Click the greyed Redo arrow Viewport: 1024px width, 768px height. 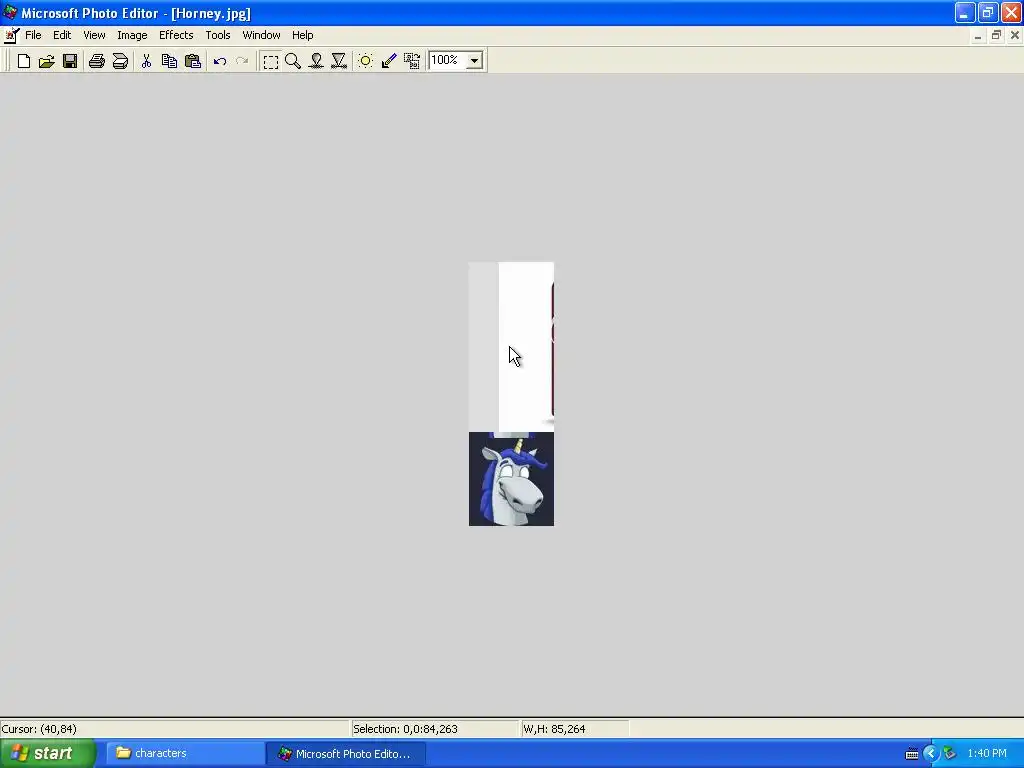click(x=242, y=61)
